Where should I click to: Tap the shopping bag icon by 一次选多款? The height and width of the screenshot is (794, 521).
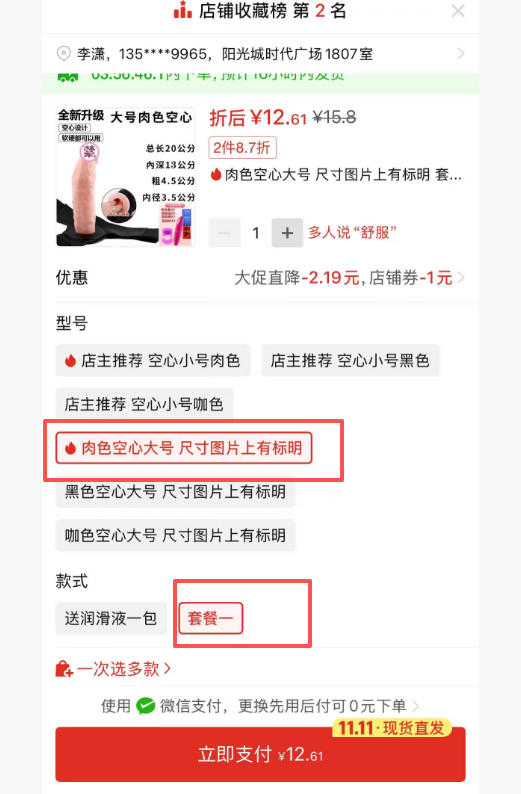pyautogui.click(x=64, y=669)
